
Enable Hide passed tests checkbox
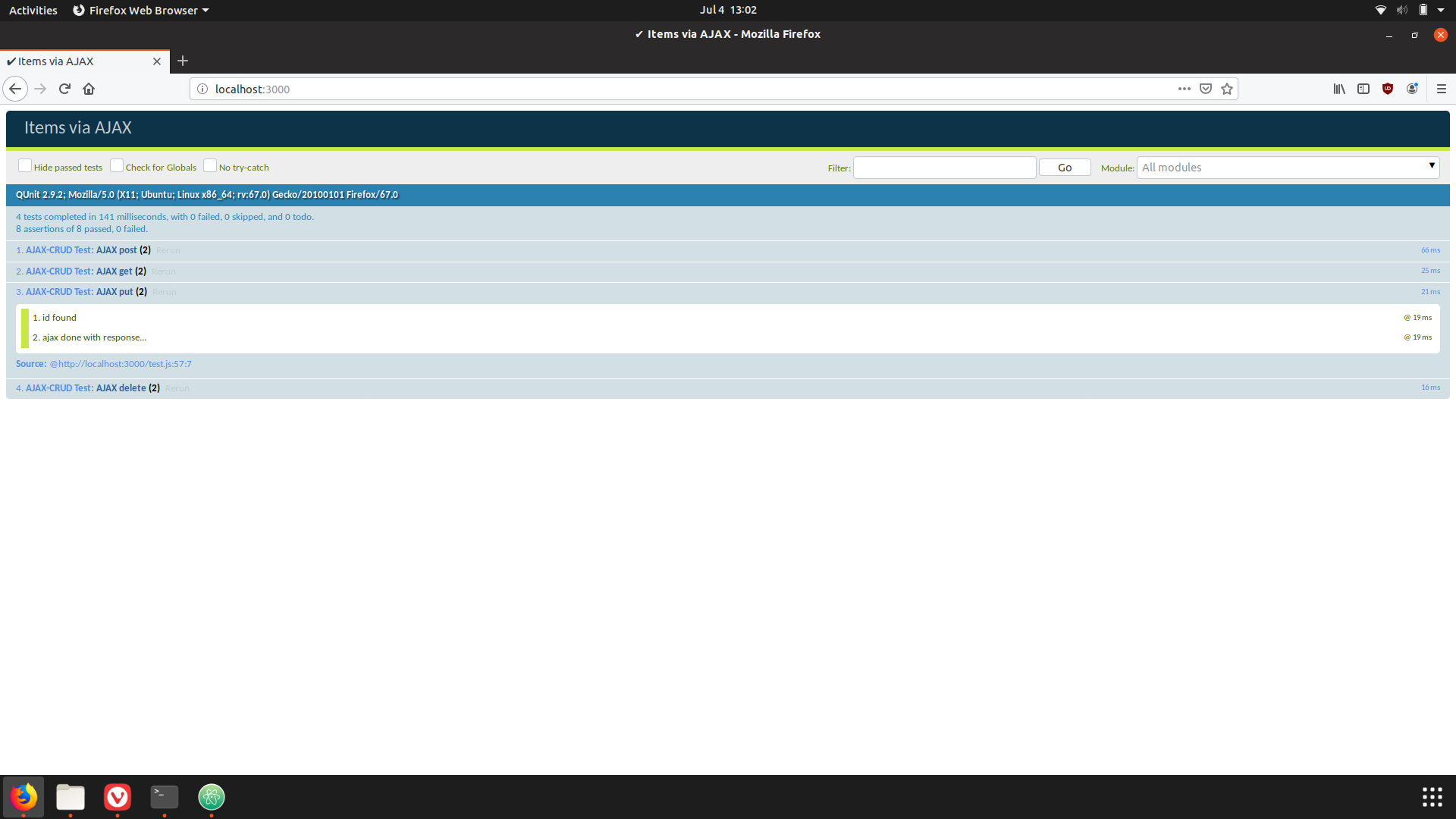[x=25, y=166]
